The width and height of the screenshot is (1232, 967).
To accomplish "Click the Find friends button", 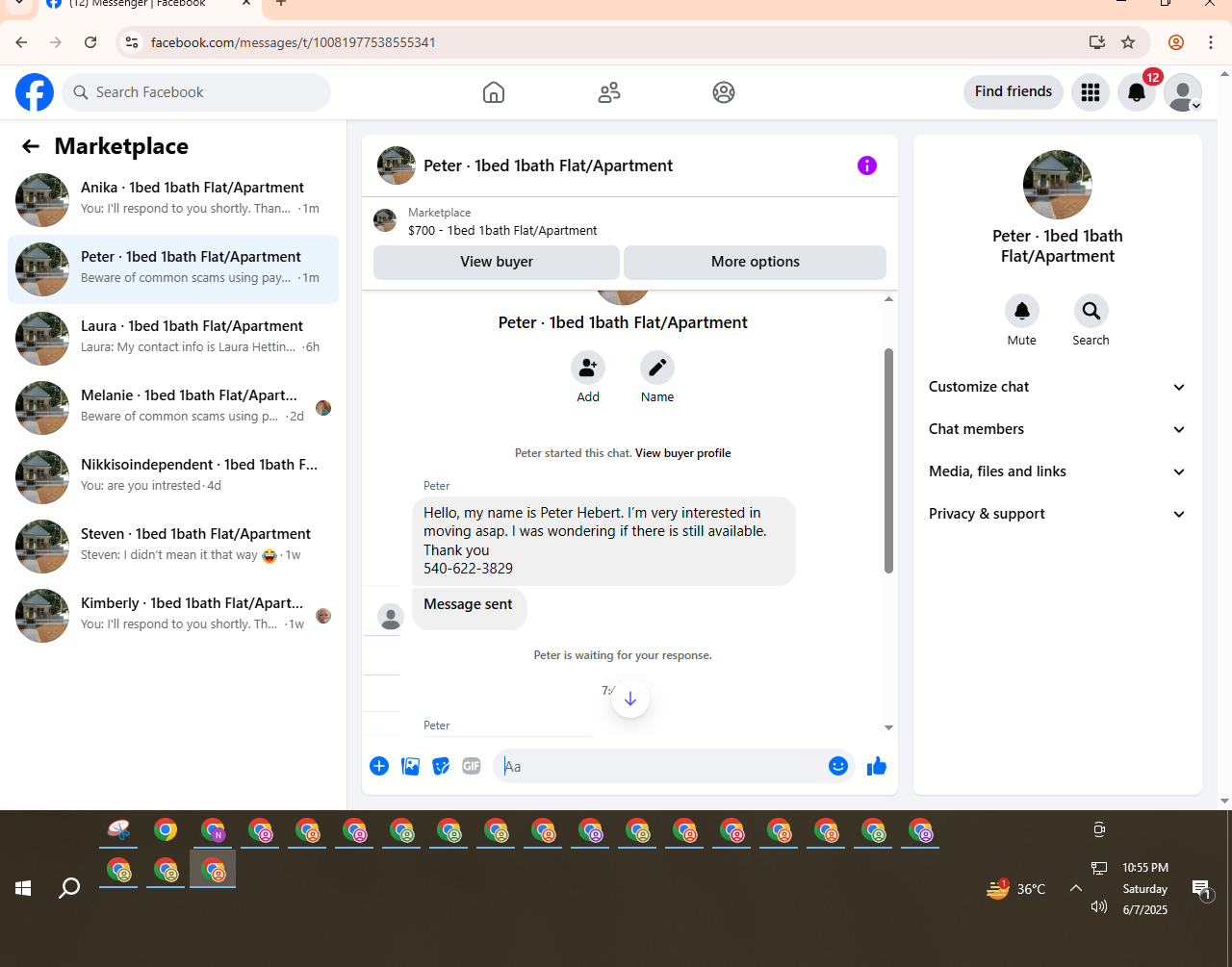I will [1014, 91].
